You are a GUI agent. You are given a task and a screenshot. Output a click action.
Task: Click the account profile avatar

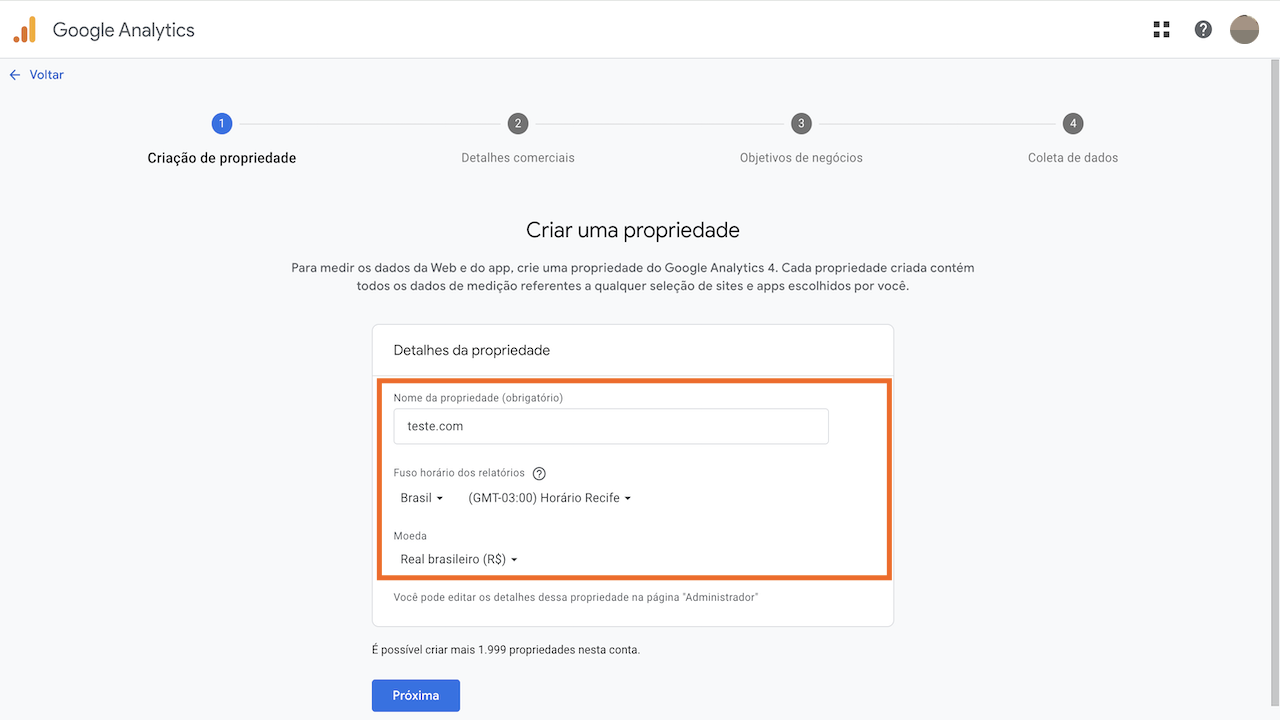(1244, 29)
